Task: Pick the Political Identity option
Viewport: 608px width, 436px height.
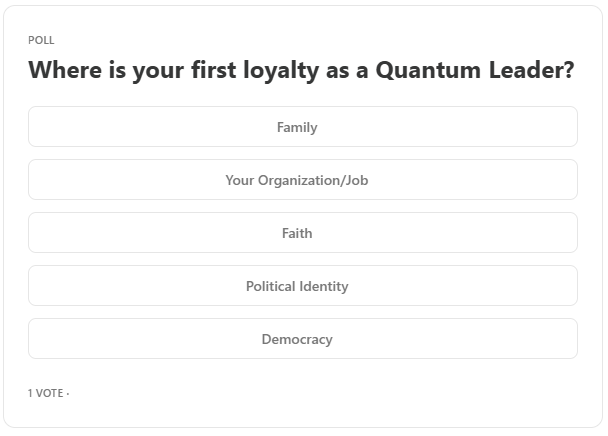Action: [x=302, y=286]
